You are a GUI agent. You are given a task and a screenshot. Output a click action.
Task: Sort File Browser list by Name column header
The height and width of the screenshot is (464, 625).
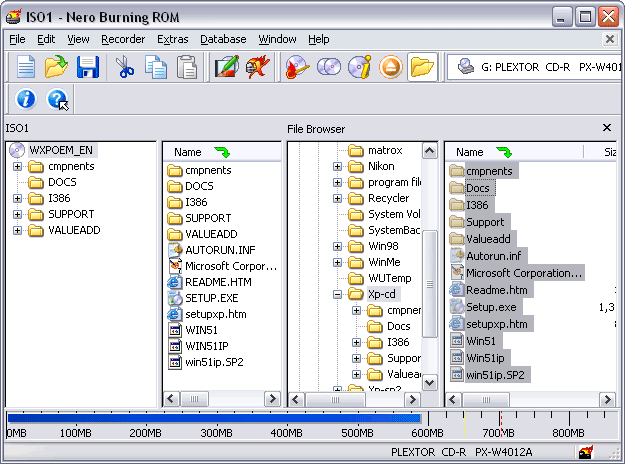(x=514, y=152)
